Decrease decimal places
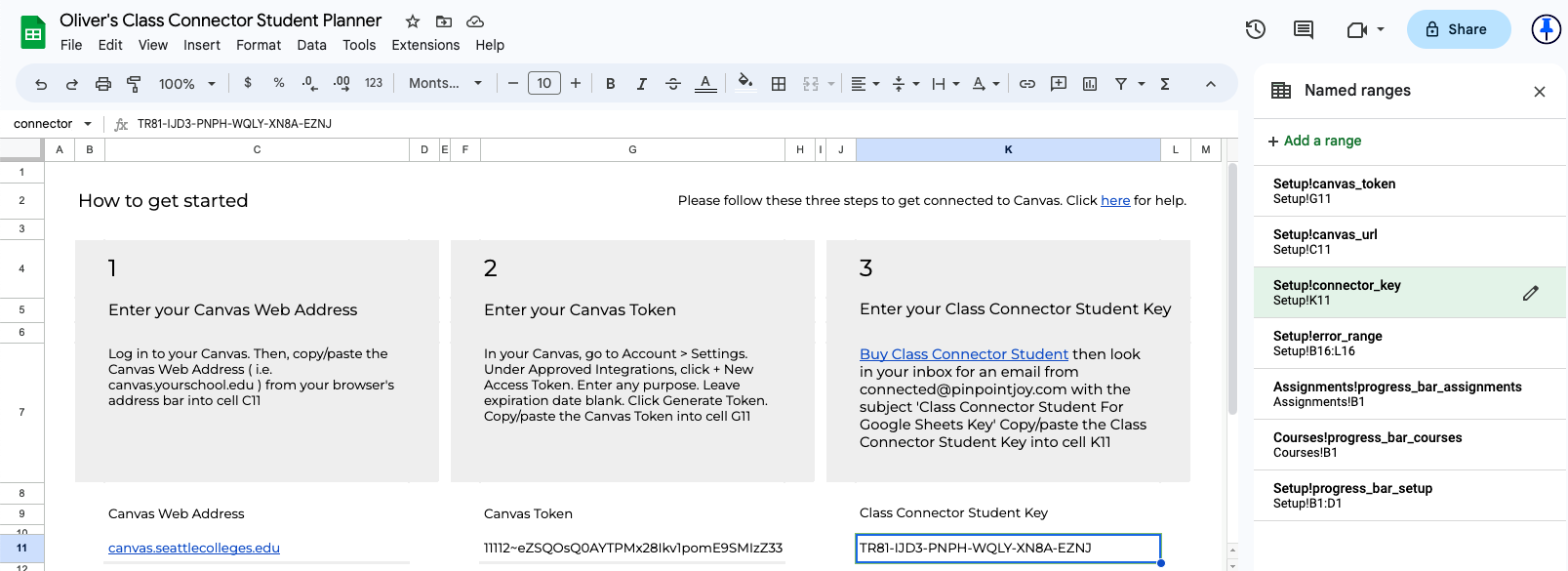This screenshot has width=1568, height=571. pos(310,83)
